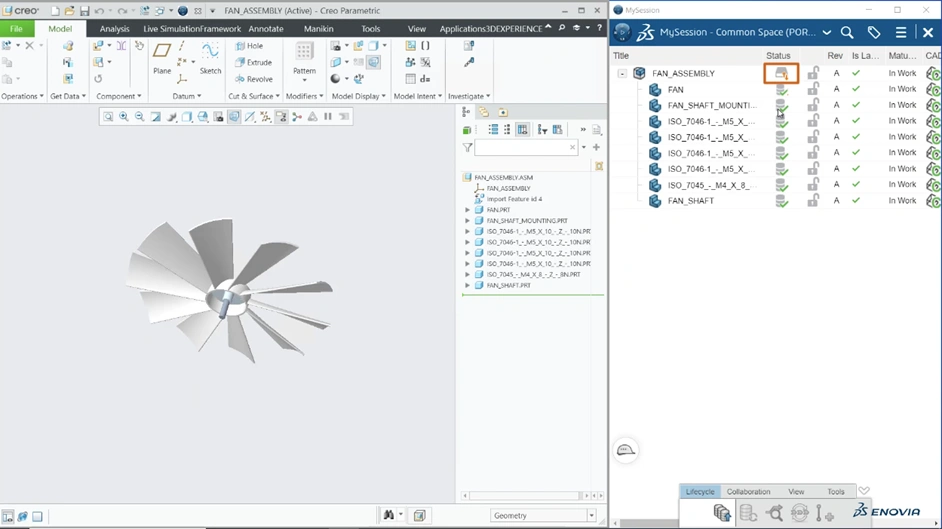Click the lock icon in the FAN row
Viewport: 942px width, 529px height.
coord(813,89)
